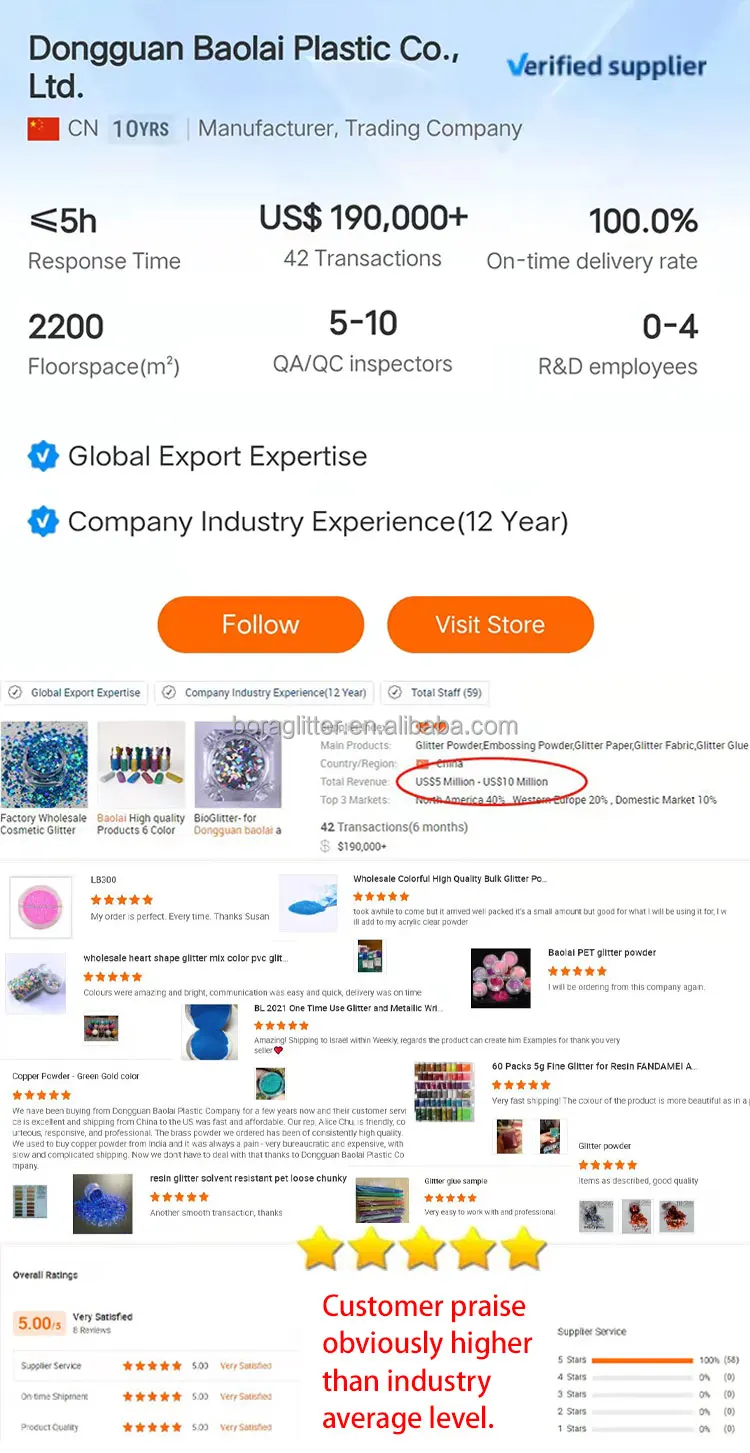This screenshot has height=1453, width=750.
Task: Open Factory Wholesale Cosmetic Glitter thumbnail
Action: [x=43, y=765]
